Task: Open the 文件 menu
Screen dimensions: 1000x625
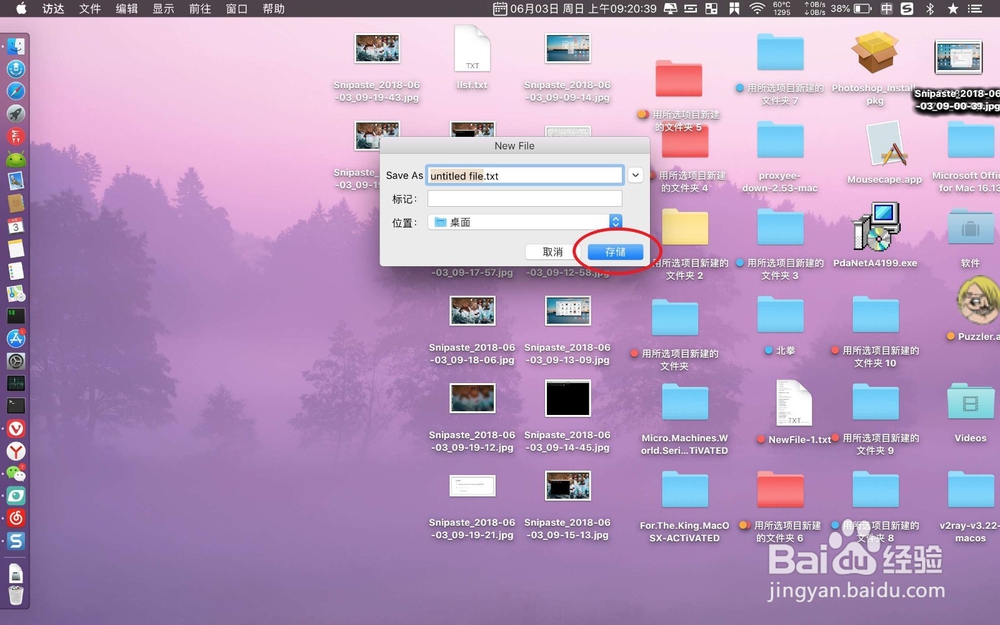Action: coord(89,9)
